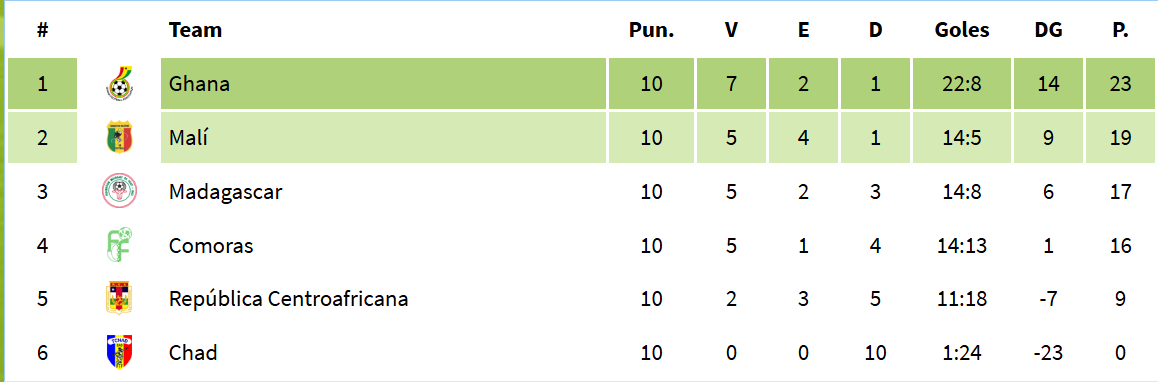Sort standings by DG header
The image size is (1158, 382).
tap(1048, 30)
